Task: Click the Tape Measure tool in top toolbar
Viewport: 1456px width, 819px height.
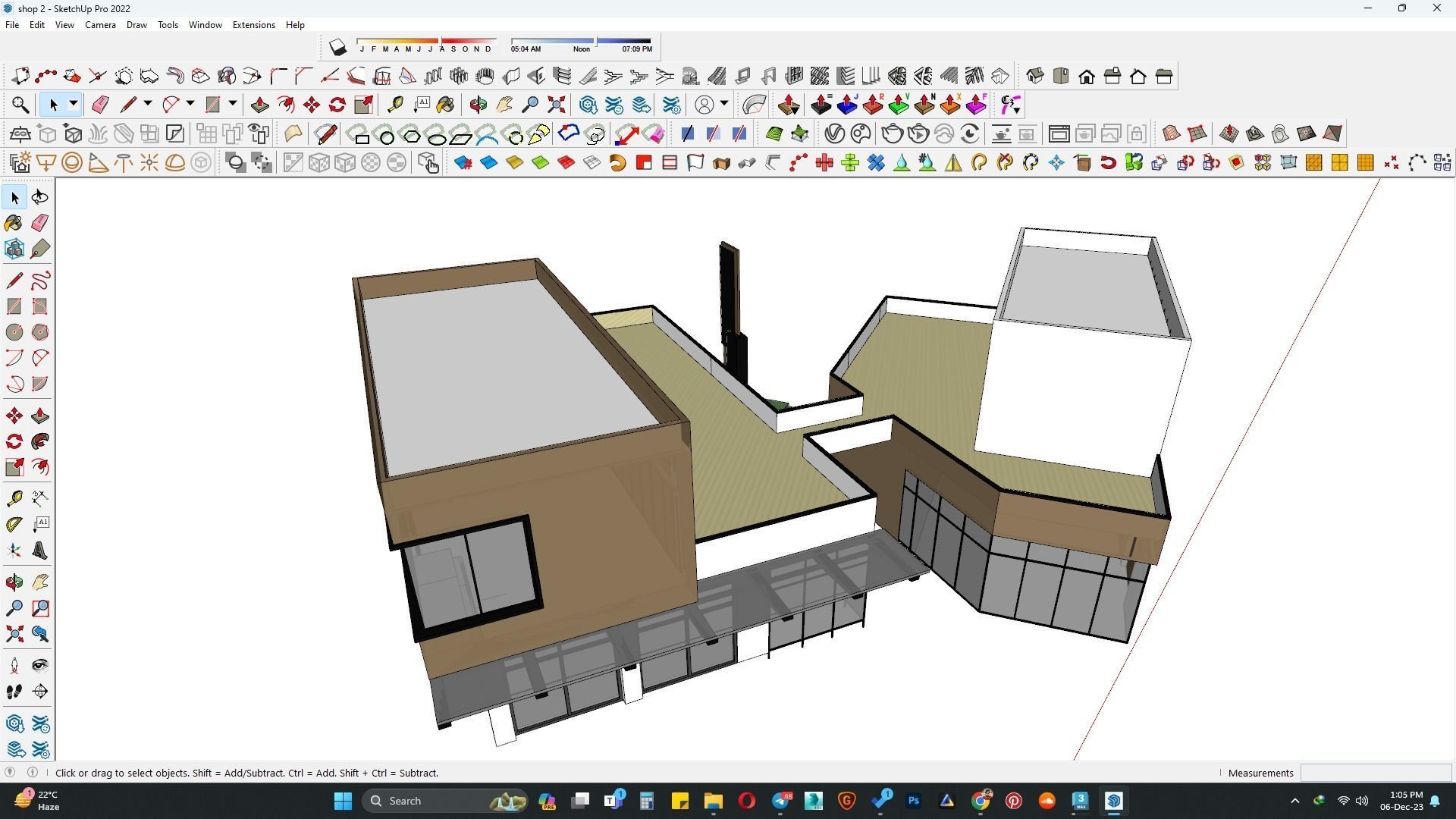Action: (395, 105)
